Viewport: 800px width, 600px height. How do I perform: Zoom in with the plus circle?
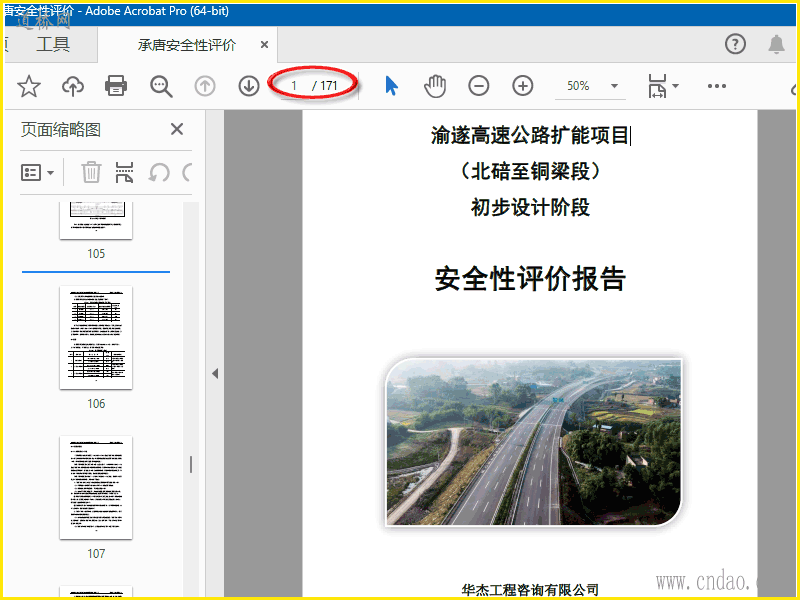pyautogui.click(x=522, y=86)
